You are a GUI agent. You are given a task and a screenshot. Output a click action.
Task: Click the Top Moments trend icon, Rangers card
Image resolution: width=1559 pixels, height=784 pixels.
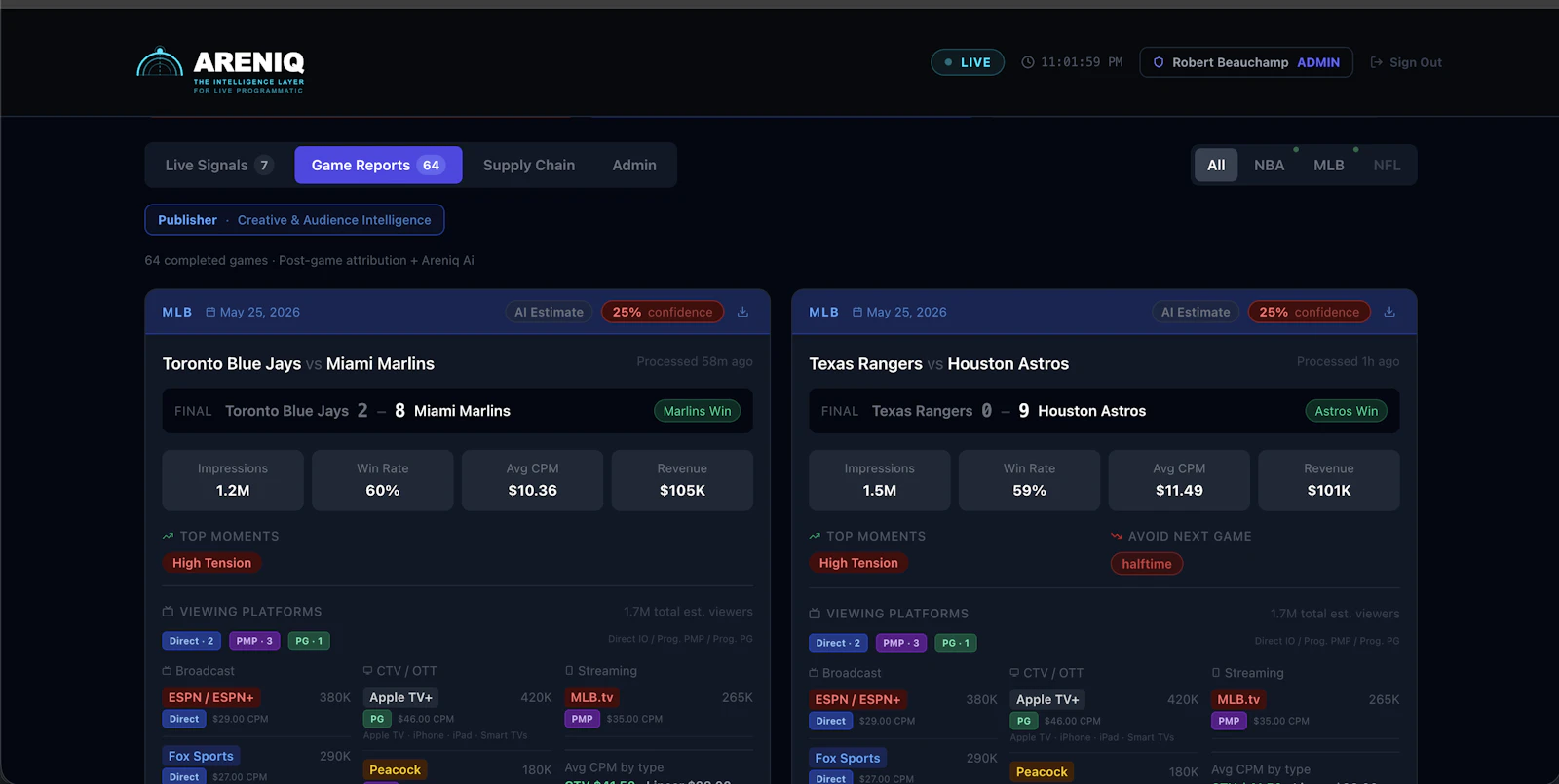pos(815,536)
